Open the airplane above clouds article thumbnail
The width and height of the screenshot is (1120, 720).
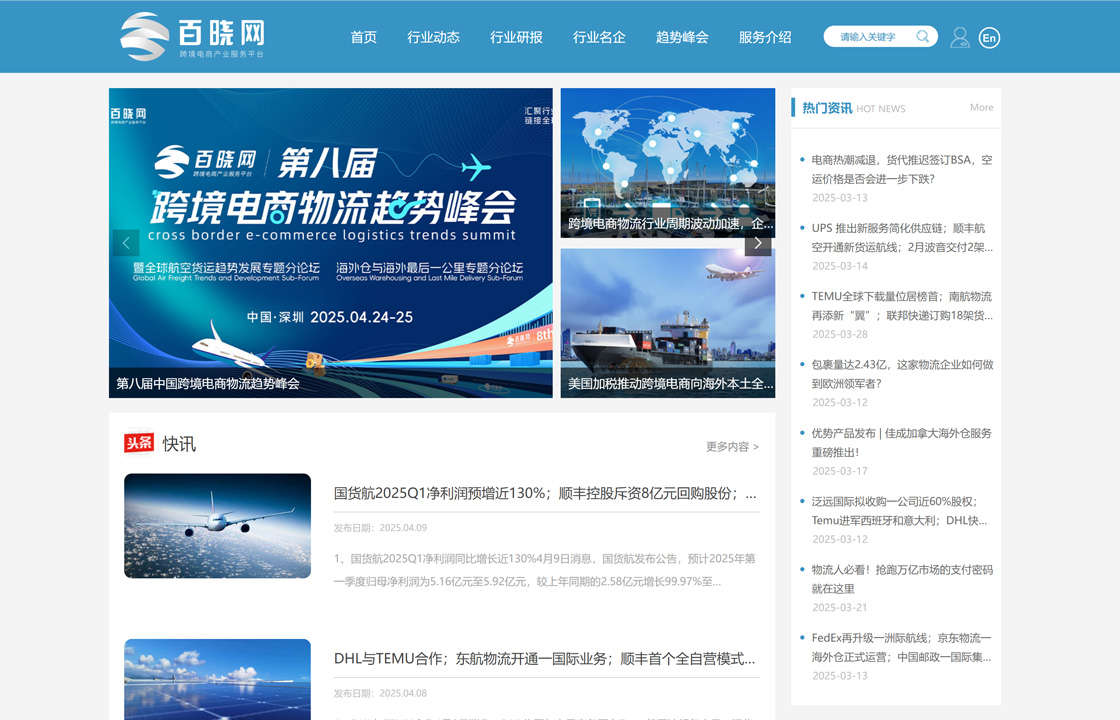(x=218, y=526)
